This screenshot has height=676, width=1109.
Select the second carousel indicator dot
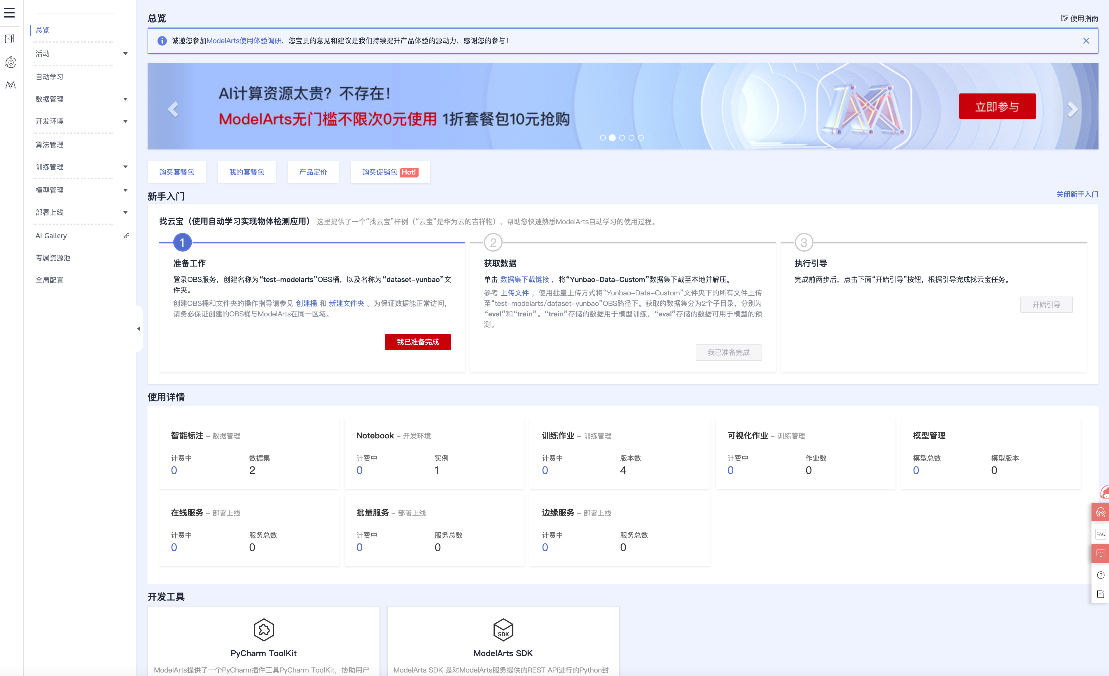612,138
